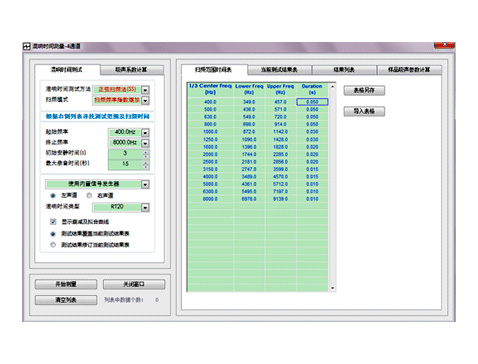The height and width of the screenshot is (364, 478).
Task: Click upper frequency cell 914.0
Action: [280, 124]
